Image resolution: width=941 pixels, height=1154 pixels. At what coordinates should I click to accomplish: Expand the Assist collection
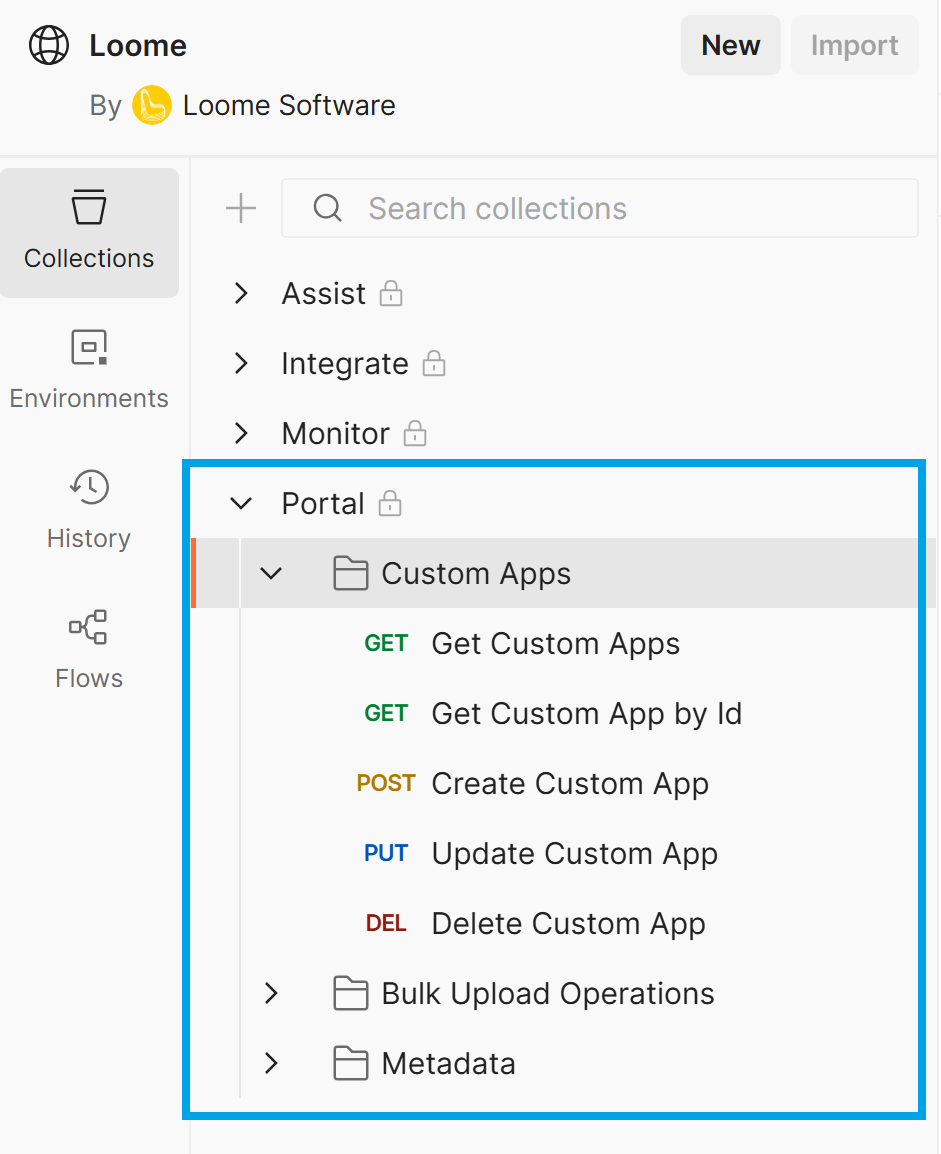click(x=241, y=293)
